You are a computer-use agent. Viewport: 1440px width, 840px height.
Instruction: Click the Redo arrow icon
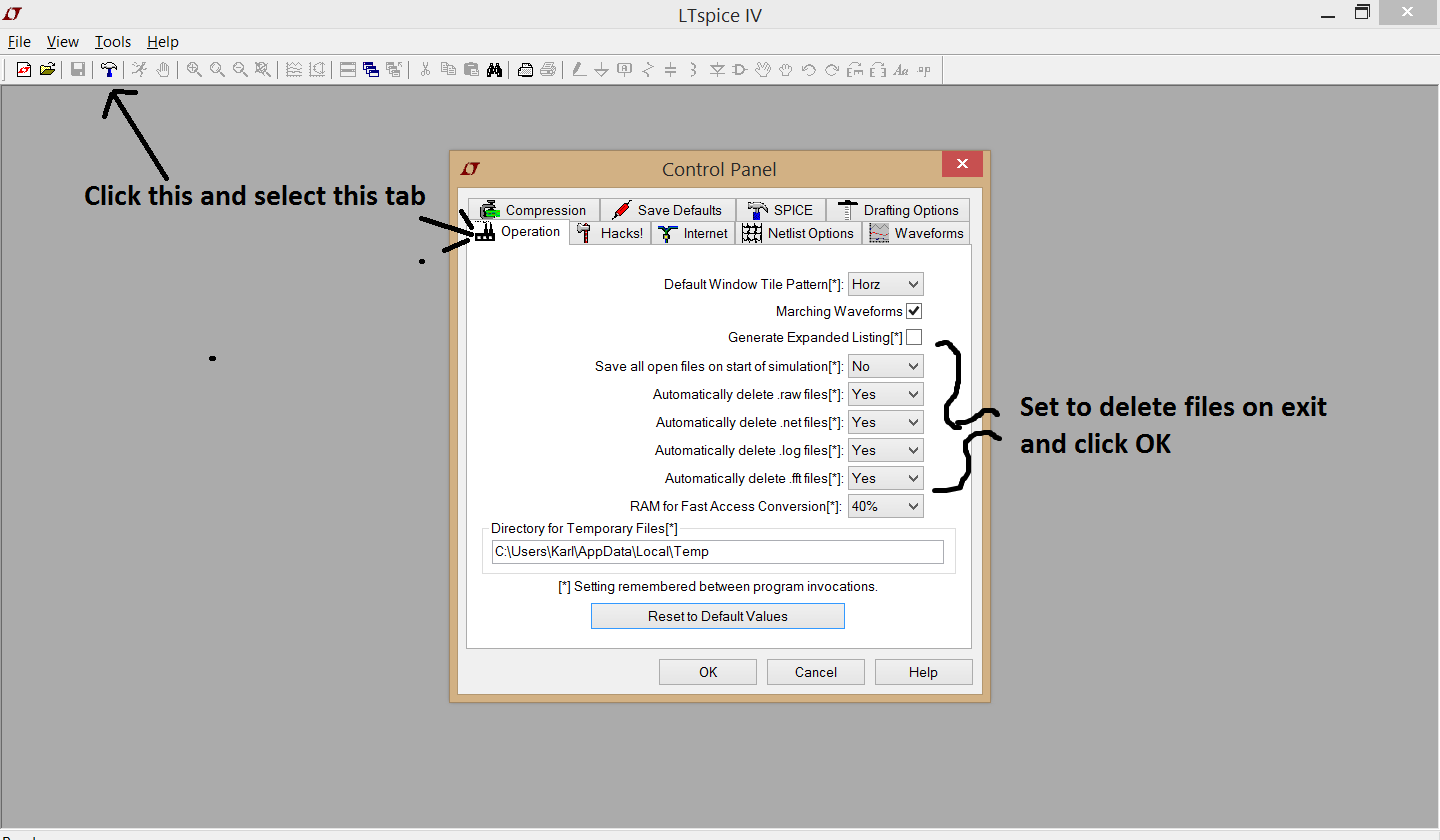[832, 69]
